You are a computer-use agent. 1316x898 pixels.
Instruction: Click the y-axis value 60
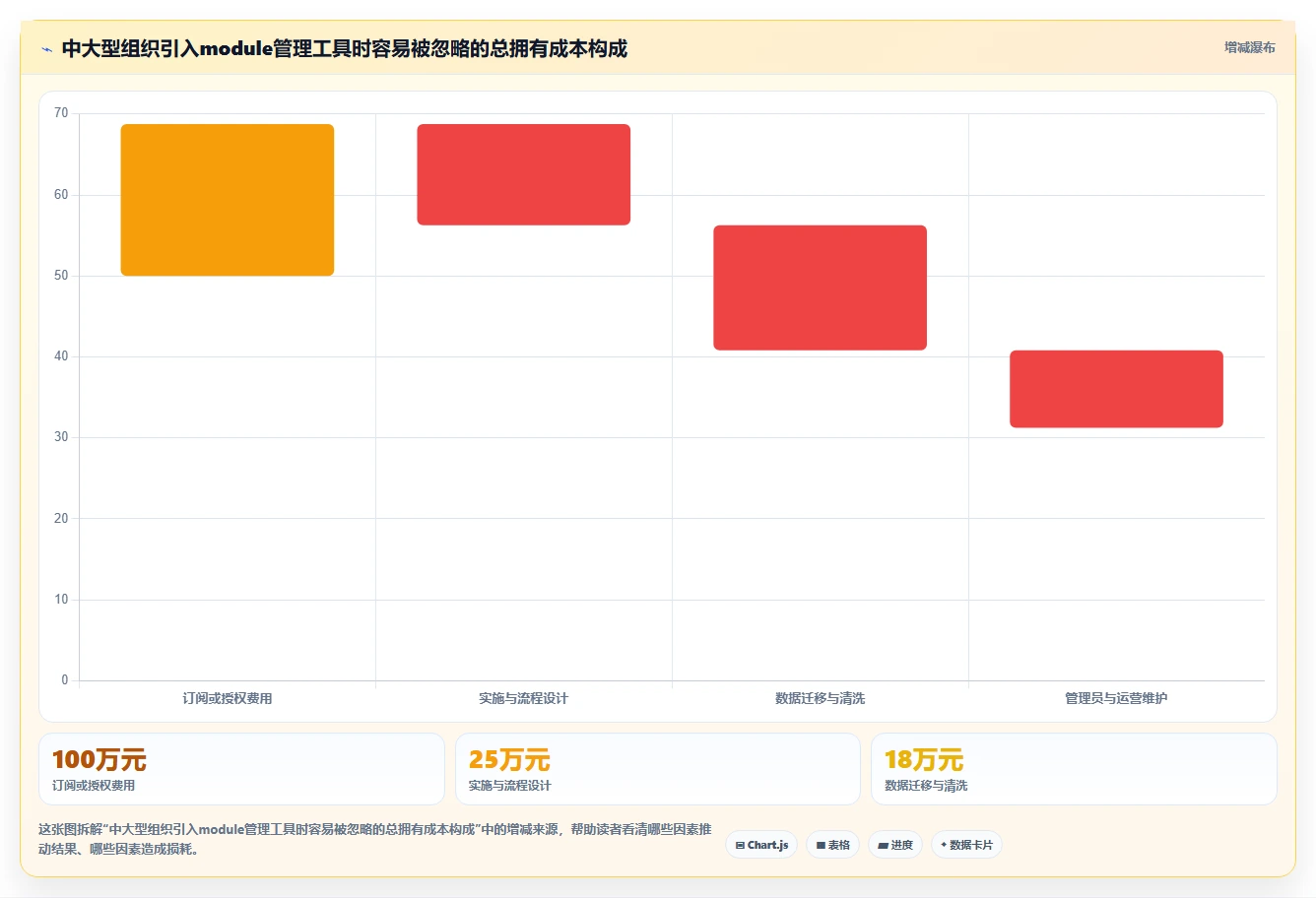(61, 195)
